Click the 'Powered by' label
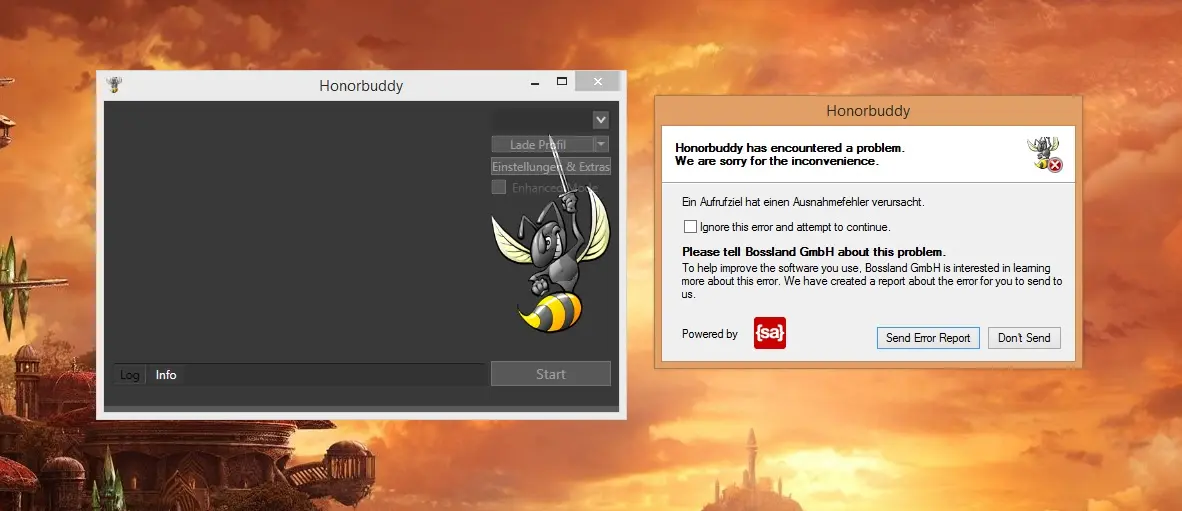 coord(709,334)
